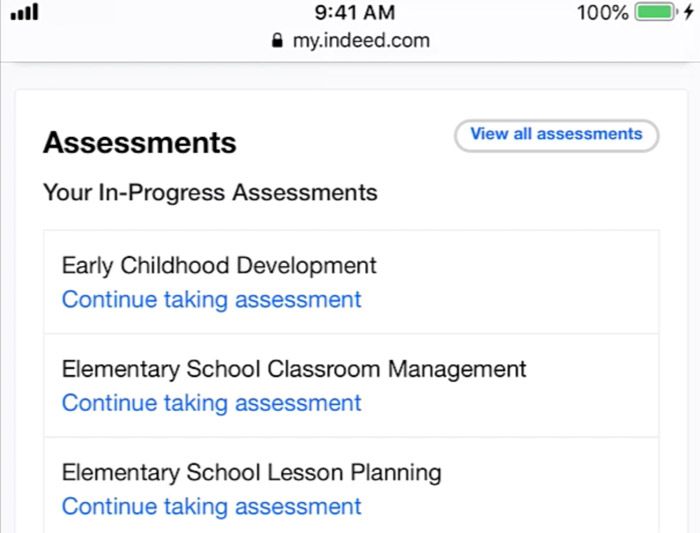This screenshot has height=533, width=700.
Task: Select the Elementary School Lesson Planning title
Action: tap(251, 472)
